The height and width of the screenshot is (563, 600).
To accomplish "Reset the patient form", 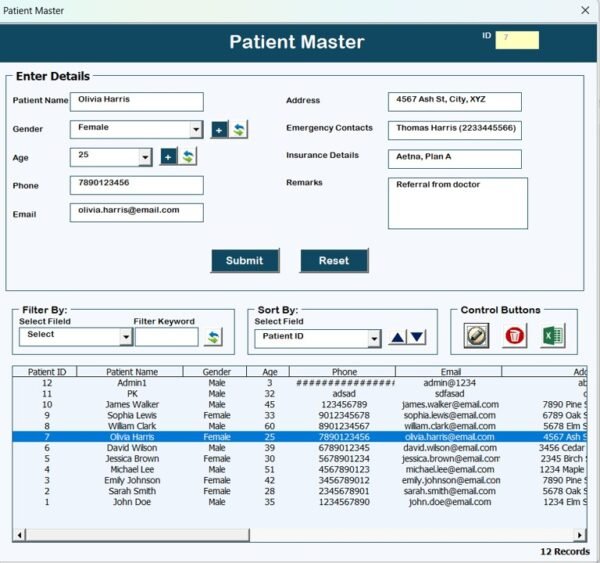I will [334, 261].
